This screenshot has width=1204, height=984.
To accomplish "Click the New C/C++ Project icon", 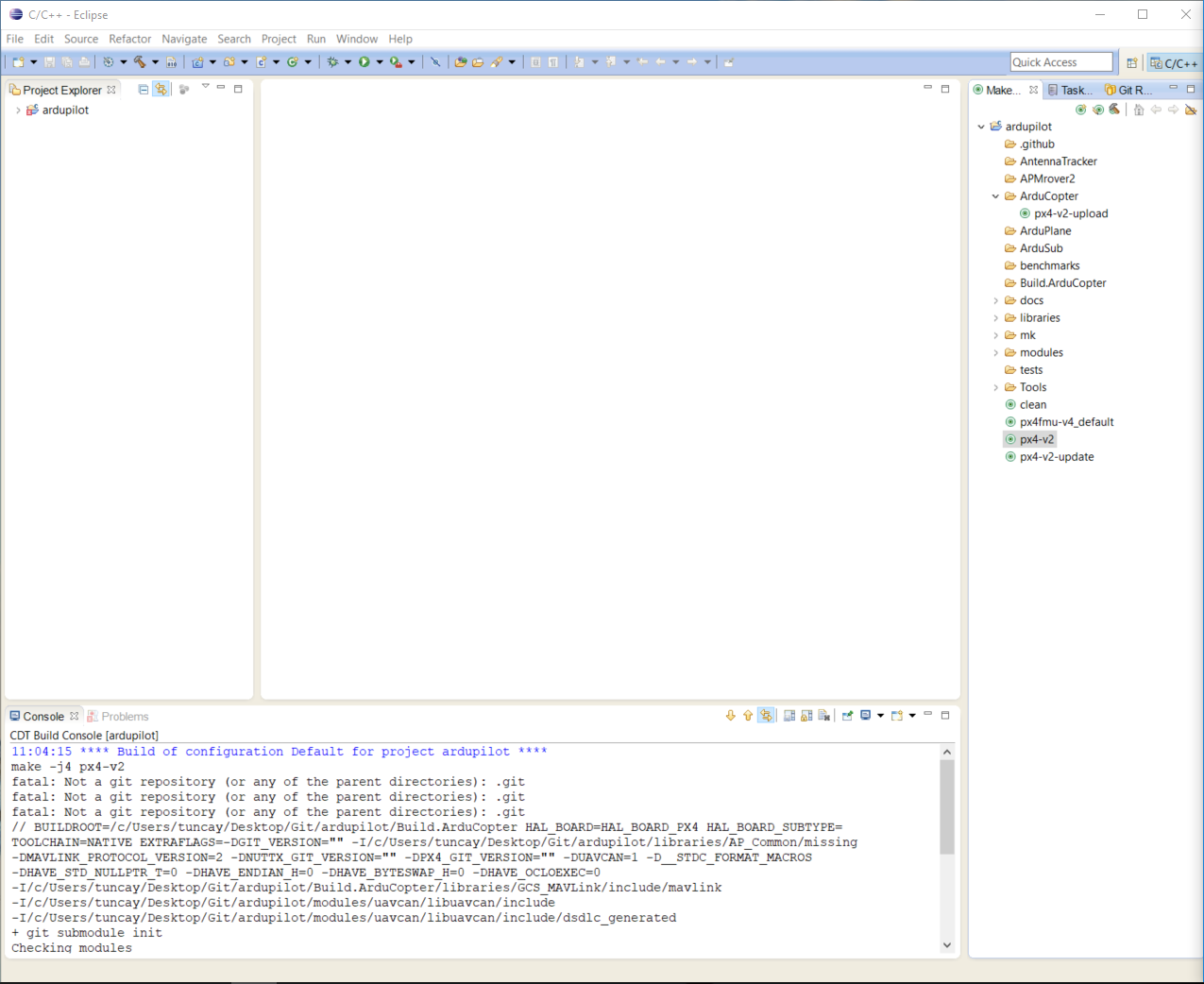I will [197, 62].
